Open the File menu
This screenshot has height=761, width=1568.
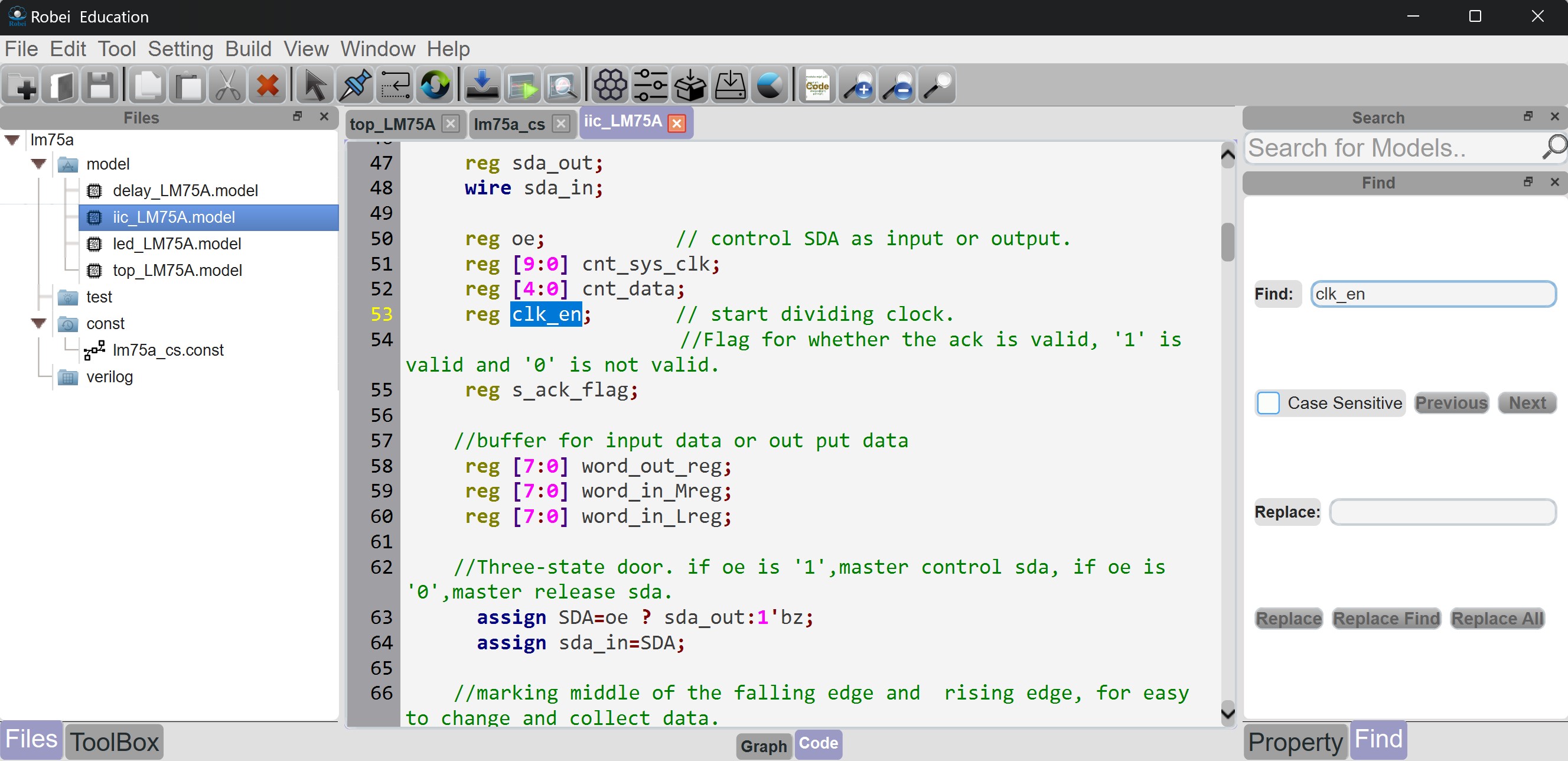(x=21, y=48)
